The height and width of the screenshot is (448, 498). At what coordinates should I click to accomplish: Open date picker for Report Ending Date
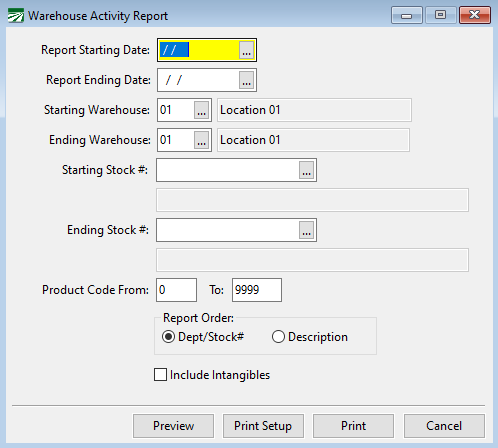point(246,80)
